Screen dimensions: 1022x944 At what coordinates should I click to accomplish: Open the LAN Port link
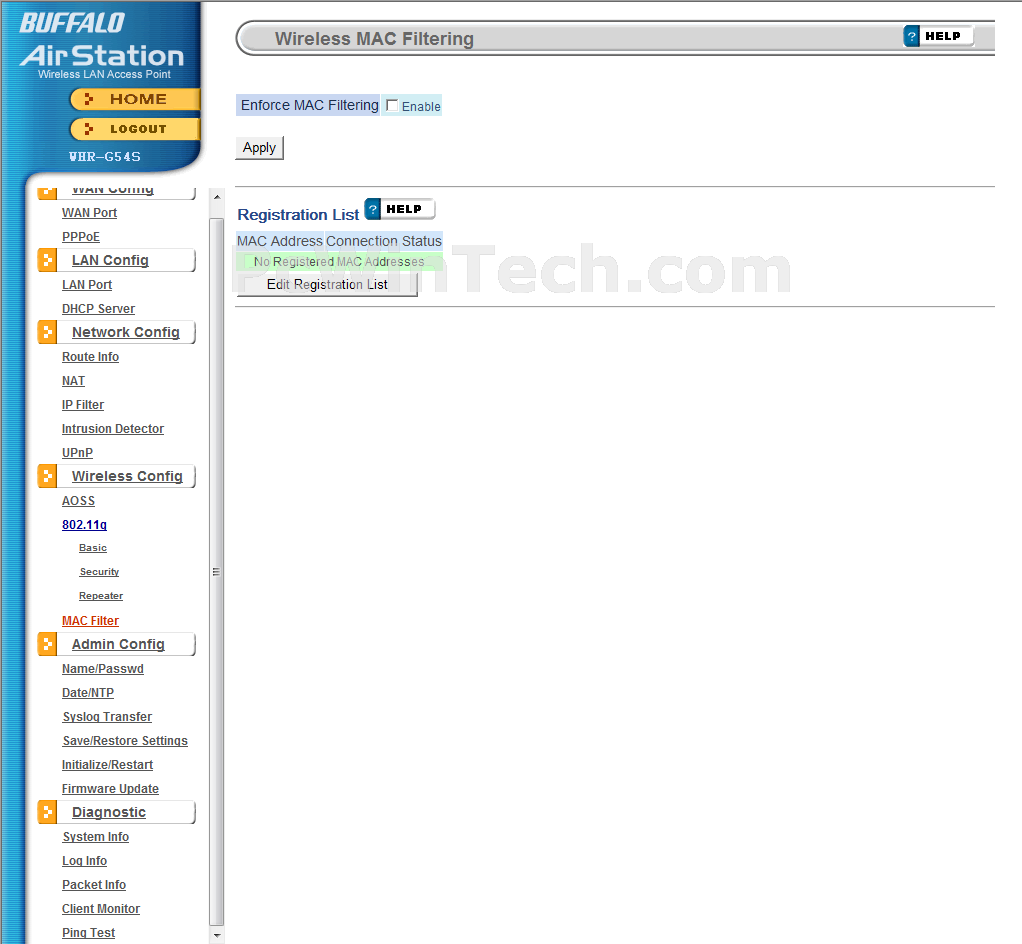click(87, 285)
